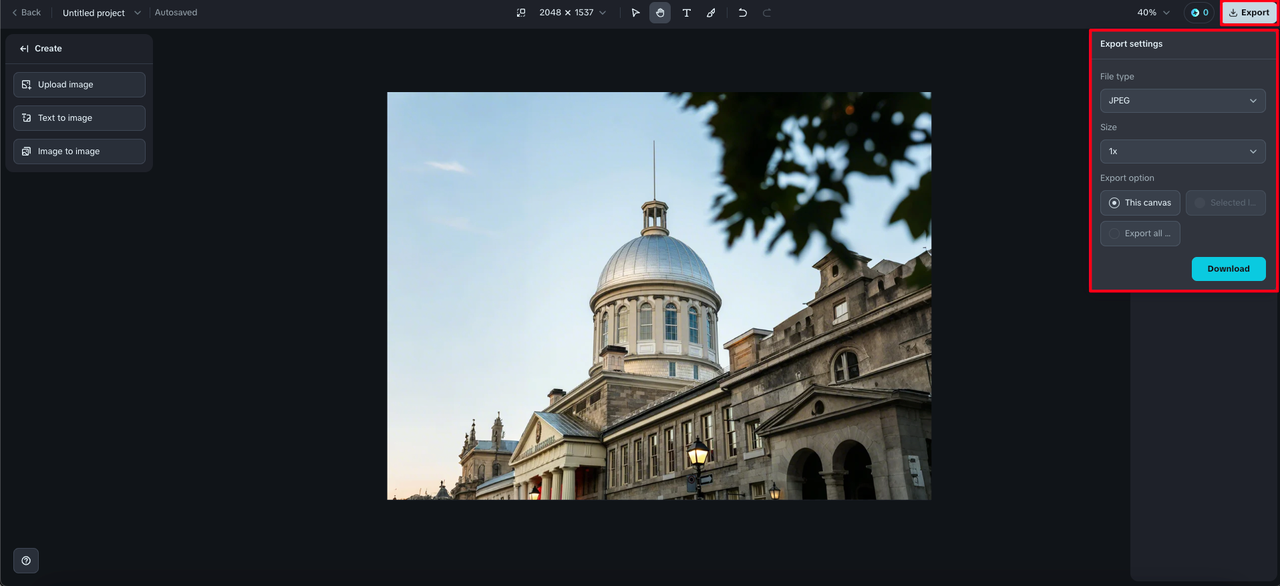Expand the Untitled project name menu
Screen dimensions: 1280x586
point(101,13)
